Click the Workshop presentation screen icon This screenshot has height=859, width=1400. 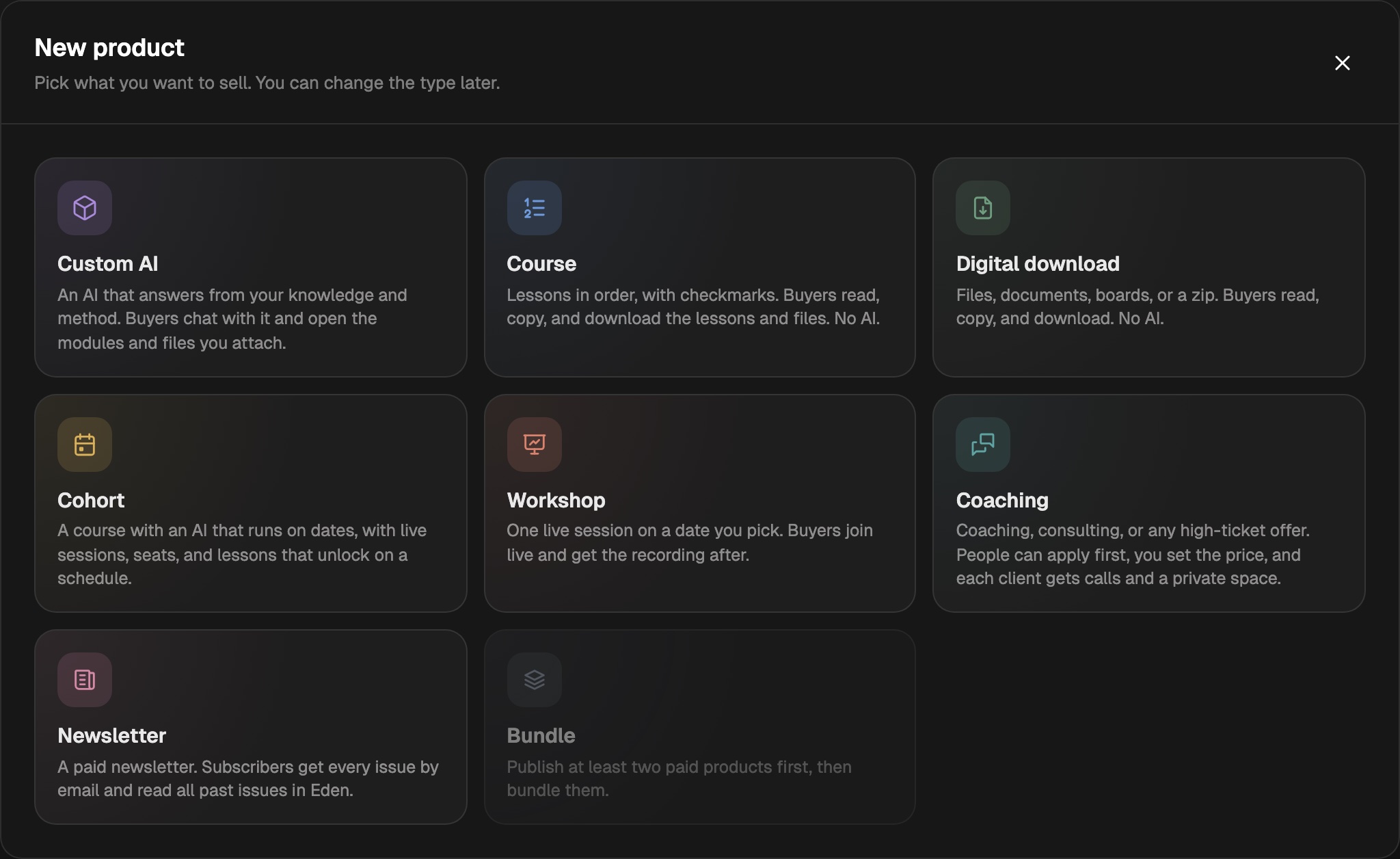[535, 445]
